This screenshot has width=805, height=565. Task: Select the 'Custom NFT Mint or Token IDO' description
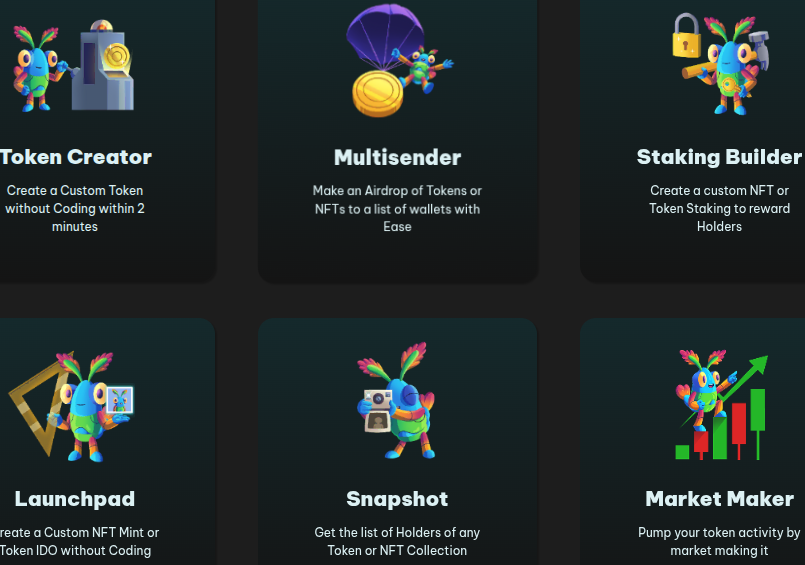click(77, 541)
